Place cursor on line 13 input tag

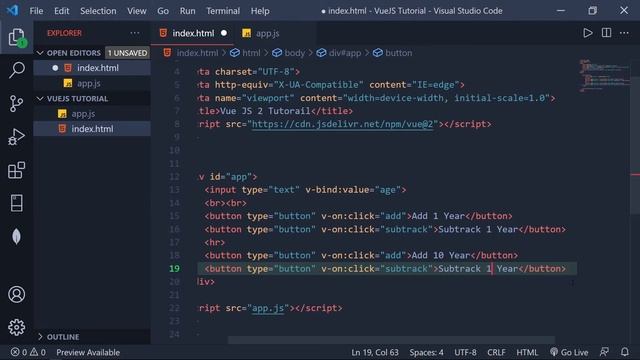305,190
